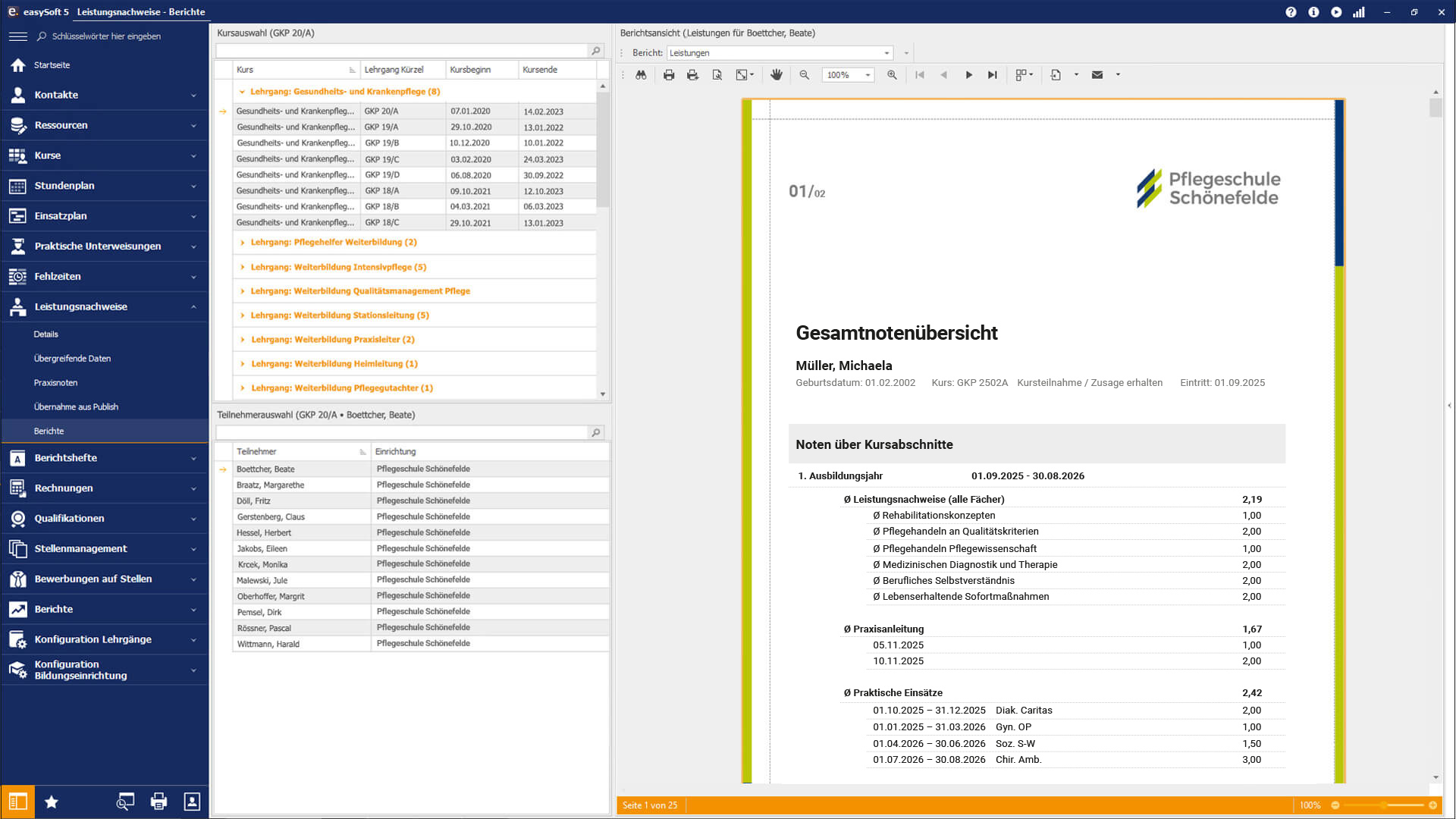Sort by the Teilnehmer column header
Viewport: 1456px width, 819px height.
click(301, 452)
